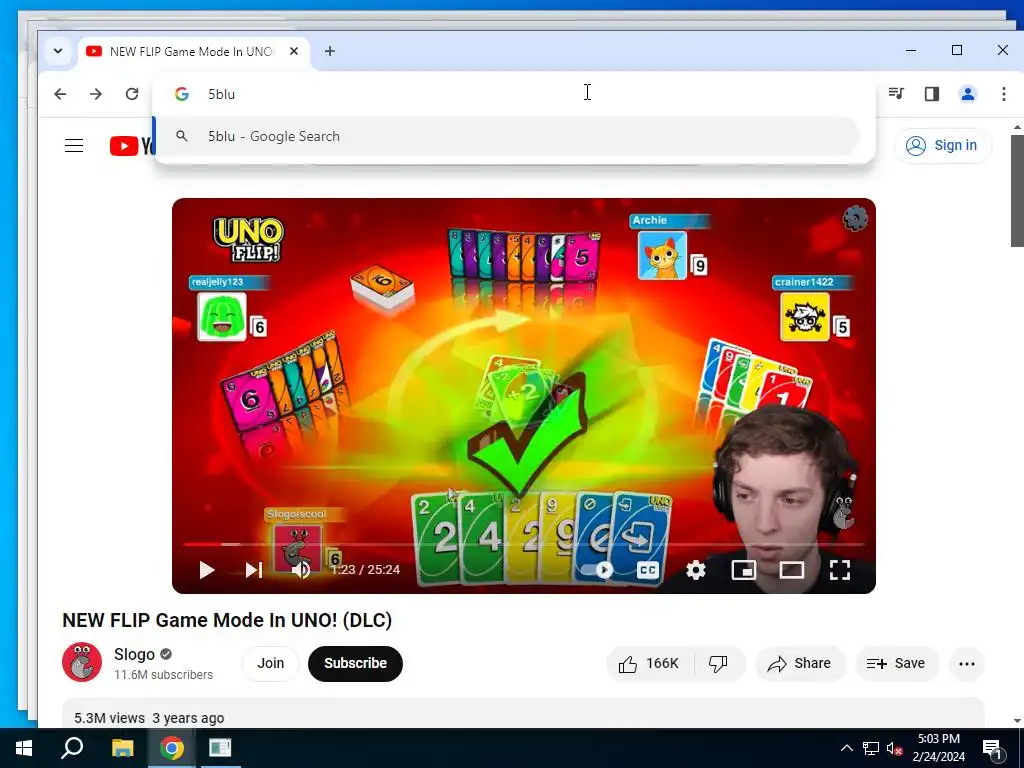Viewport: 1024px width, 768px height.
Task: Go to YouTube home via the logo
Action: 131,146
